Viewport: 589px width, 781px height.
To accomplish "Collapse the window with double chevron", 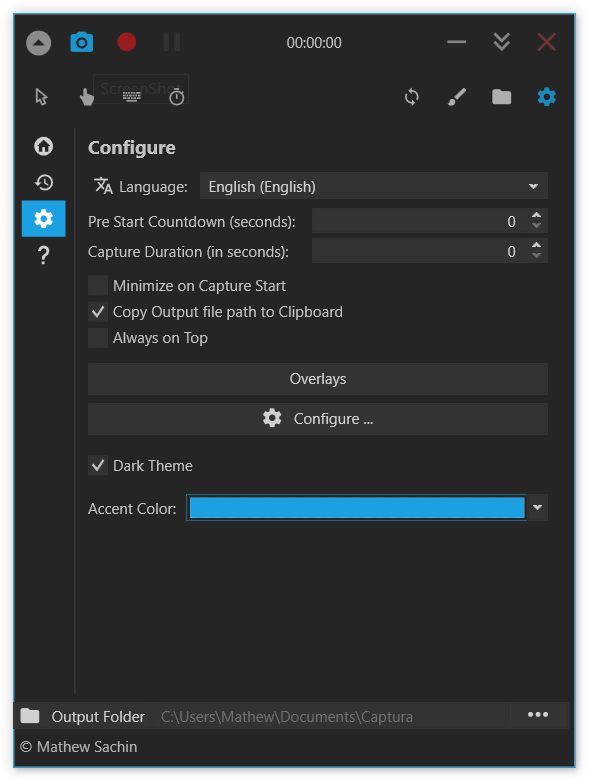I will (501, 42).
